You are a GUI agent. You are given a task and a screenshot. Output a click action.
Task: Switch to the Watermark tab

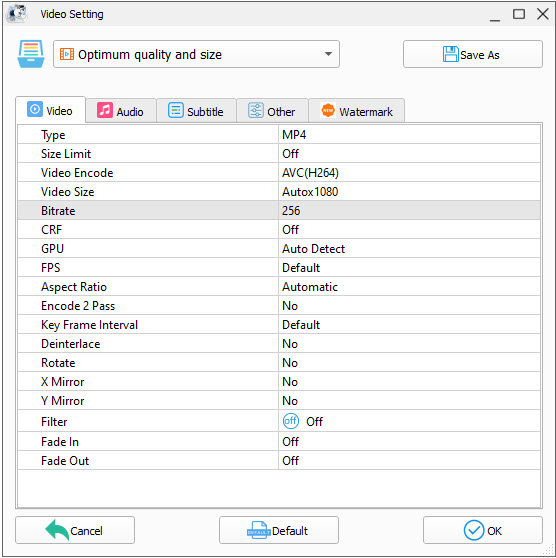[357, 111]
